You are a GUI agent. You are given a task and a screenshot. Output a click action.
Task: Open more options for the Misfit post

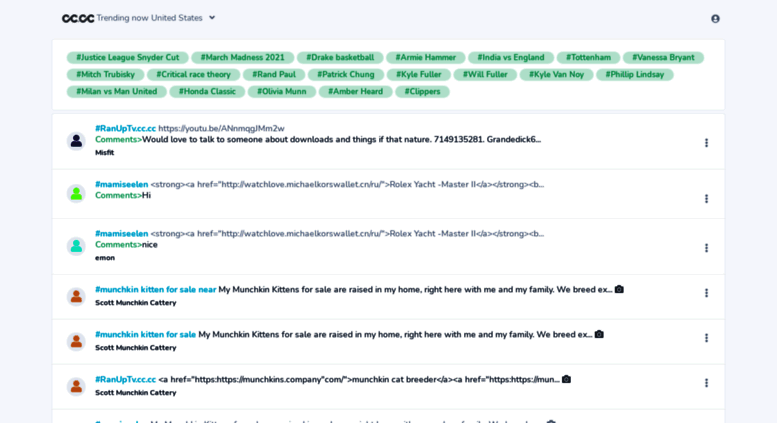coord(706,143)
